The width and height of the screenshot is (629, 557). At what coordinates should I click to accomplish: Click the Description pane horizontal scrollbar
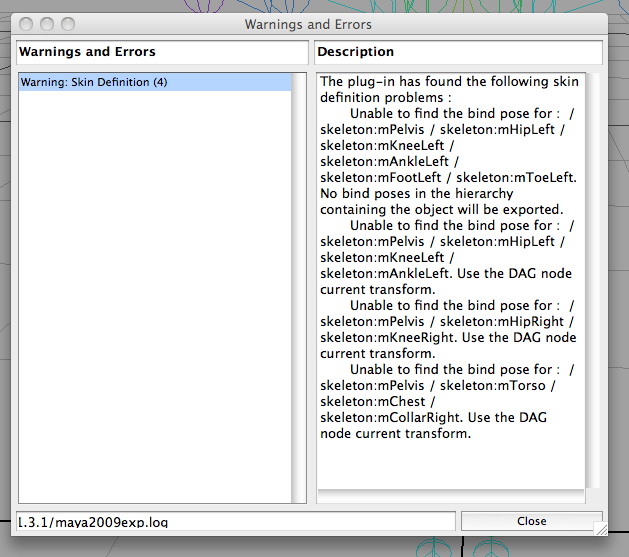tap(450, 496)
